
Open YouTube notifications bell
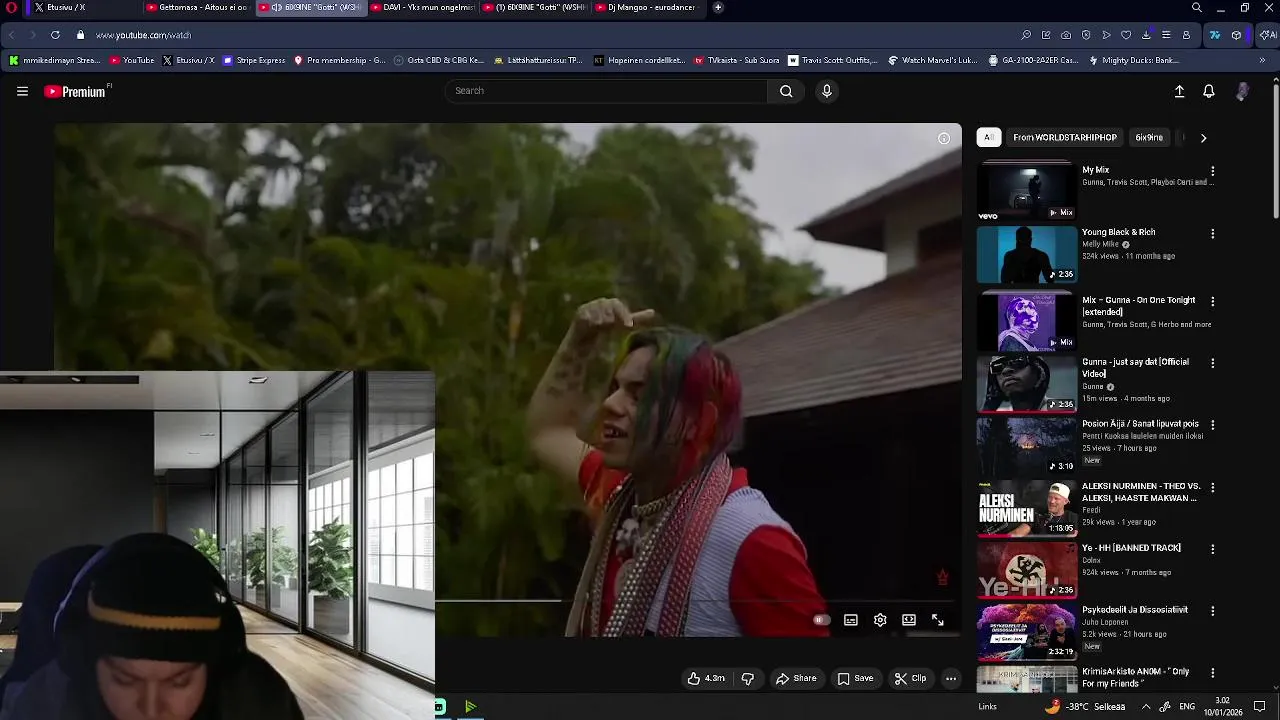(x=1209, y=91)
